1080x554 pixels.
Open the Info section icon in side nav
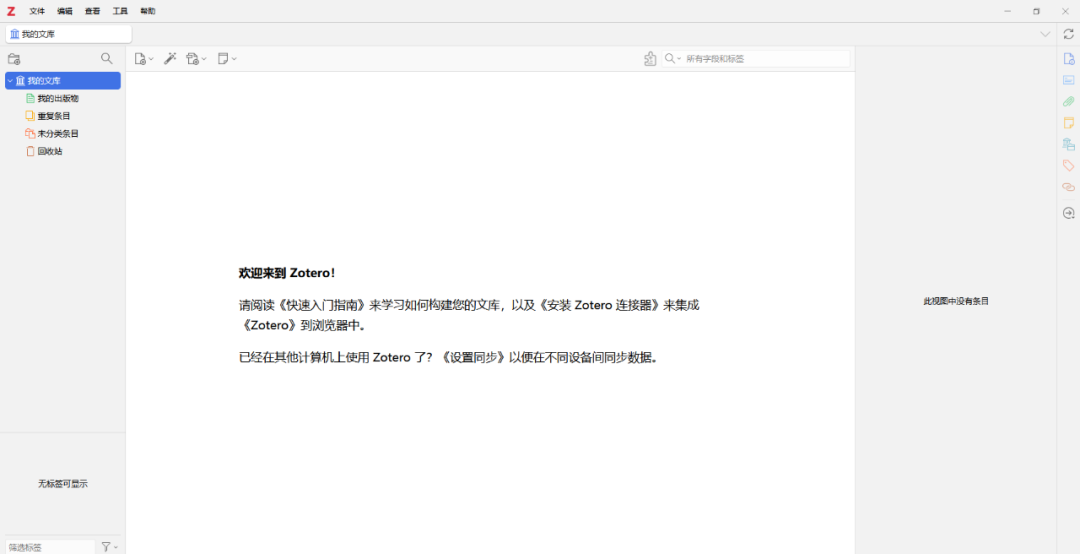pos(1068,59)
